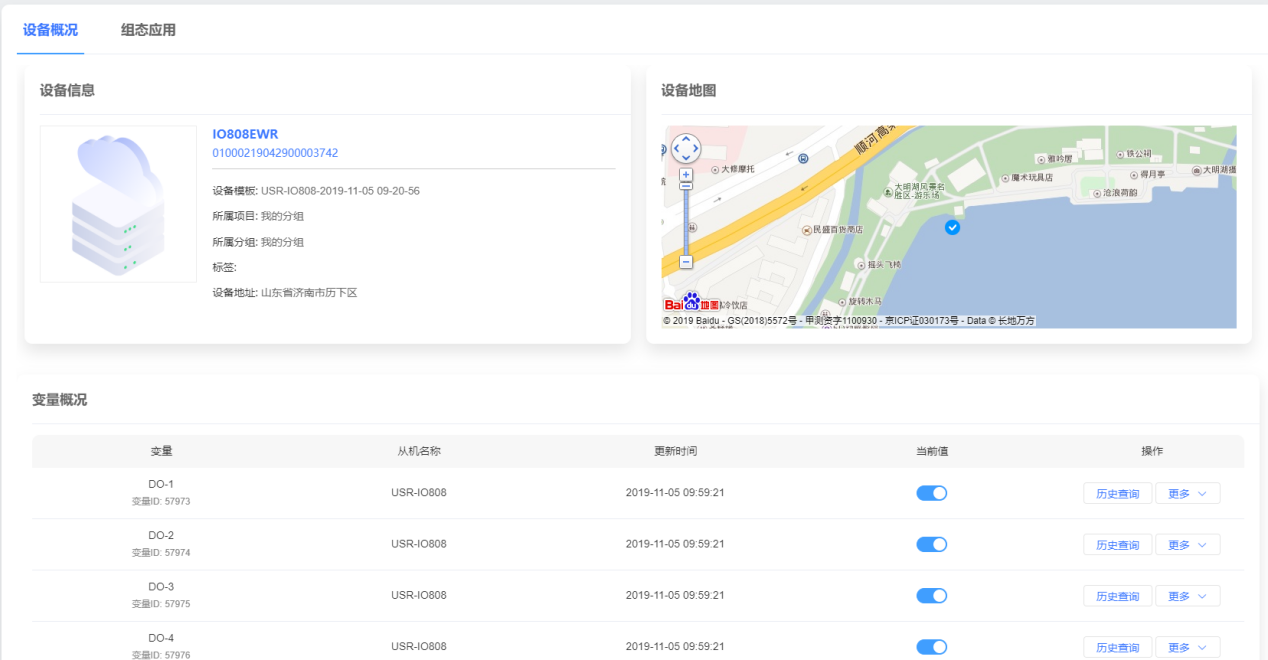Screen dimensions: 1268x660
Task: Switch to the 设备概况 tab
Action: [x=50, y=30]
